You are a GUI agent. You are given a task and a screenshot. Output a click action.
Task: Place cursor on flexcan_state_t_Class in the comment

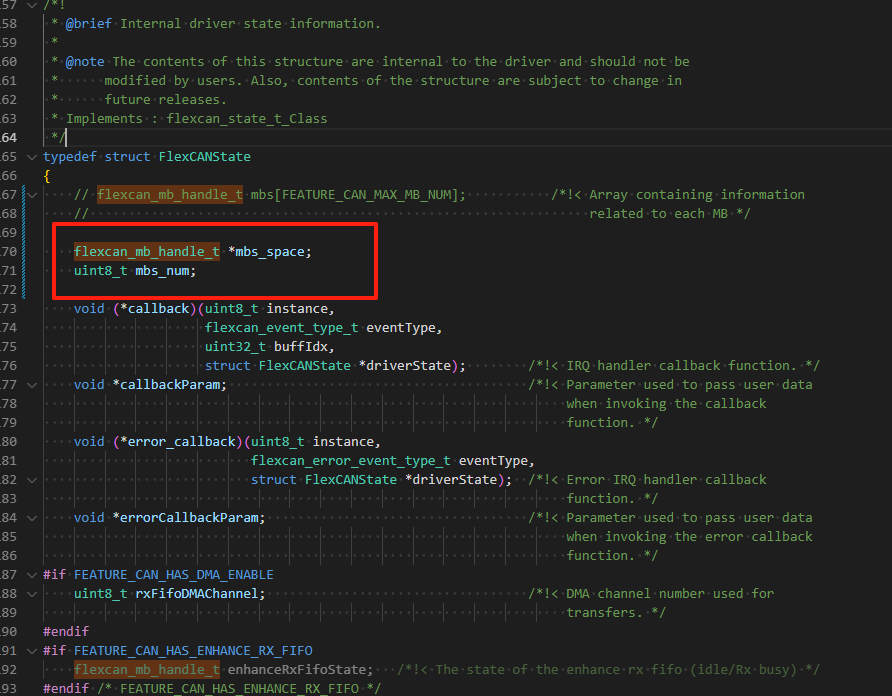coord(247,118)
